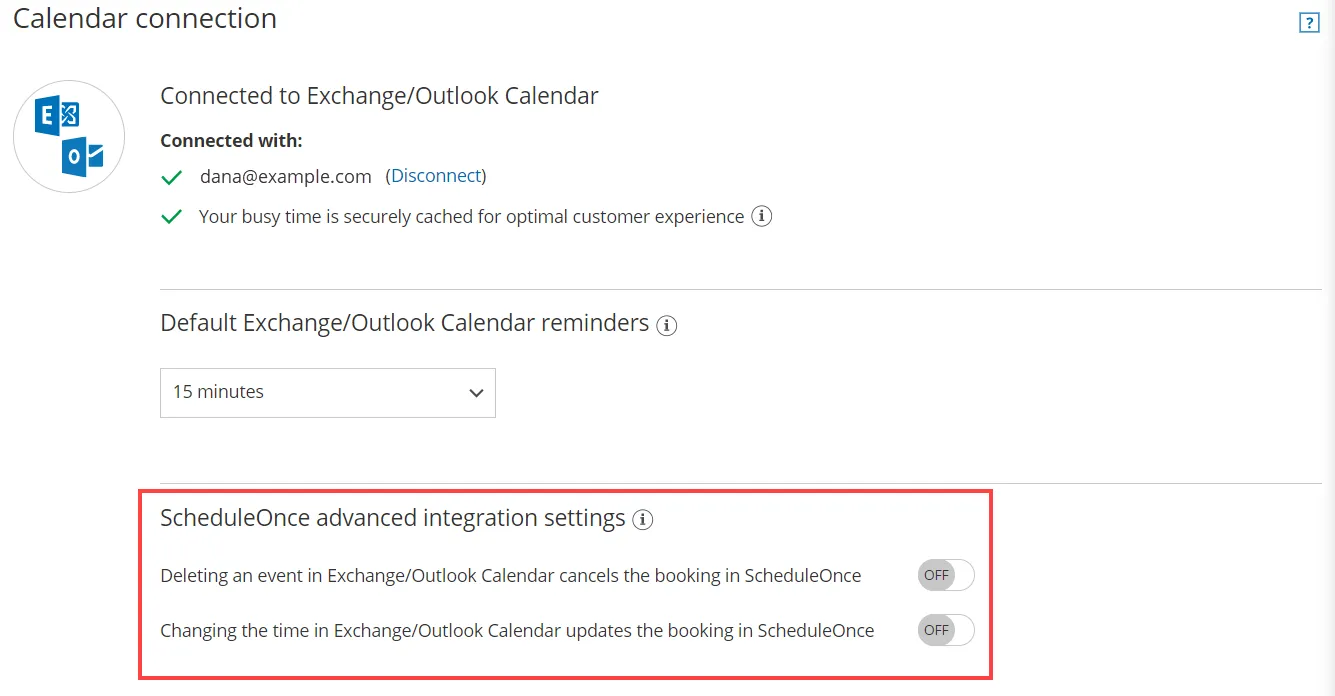
Task: Turn on changing the time updates booking toggle
Action: (946, 630)
